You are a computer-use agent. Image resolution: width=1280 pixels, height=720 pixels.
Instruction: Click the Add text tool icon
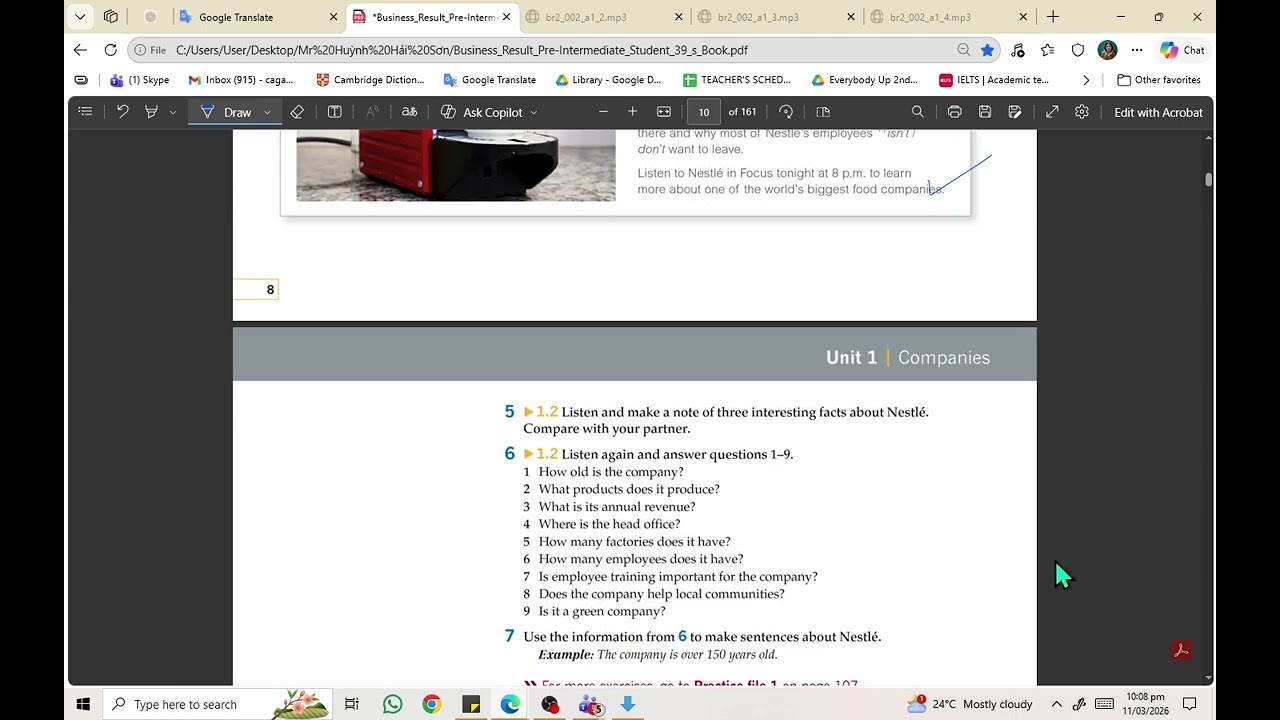pos(335,112)
